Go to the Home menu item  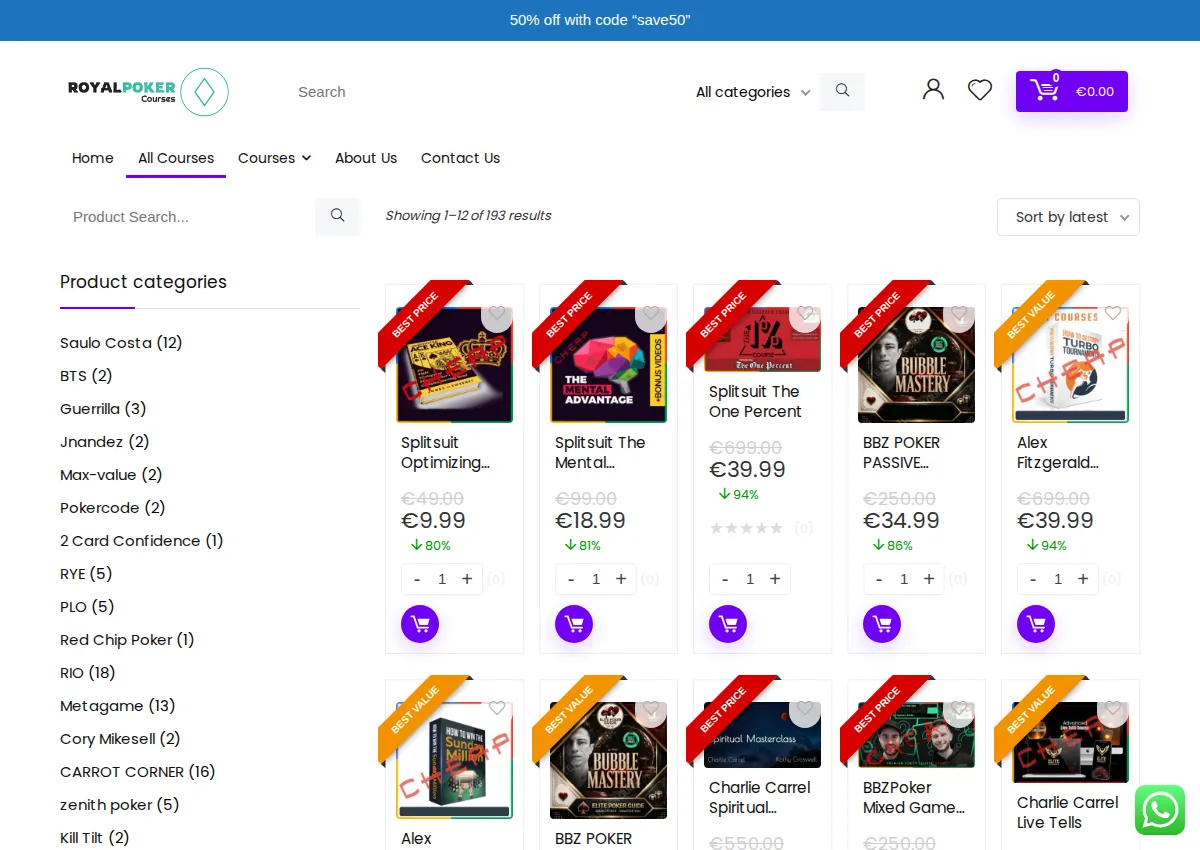[x=93, y=158]
